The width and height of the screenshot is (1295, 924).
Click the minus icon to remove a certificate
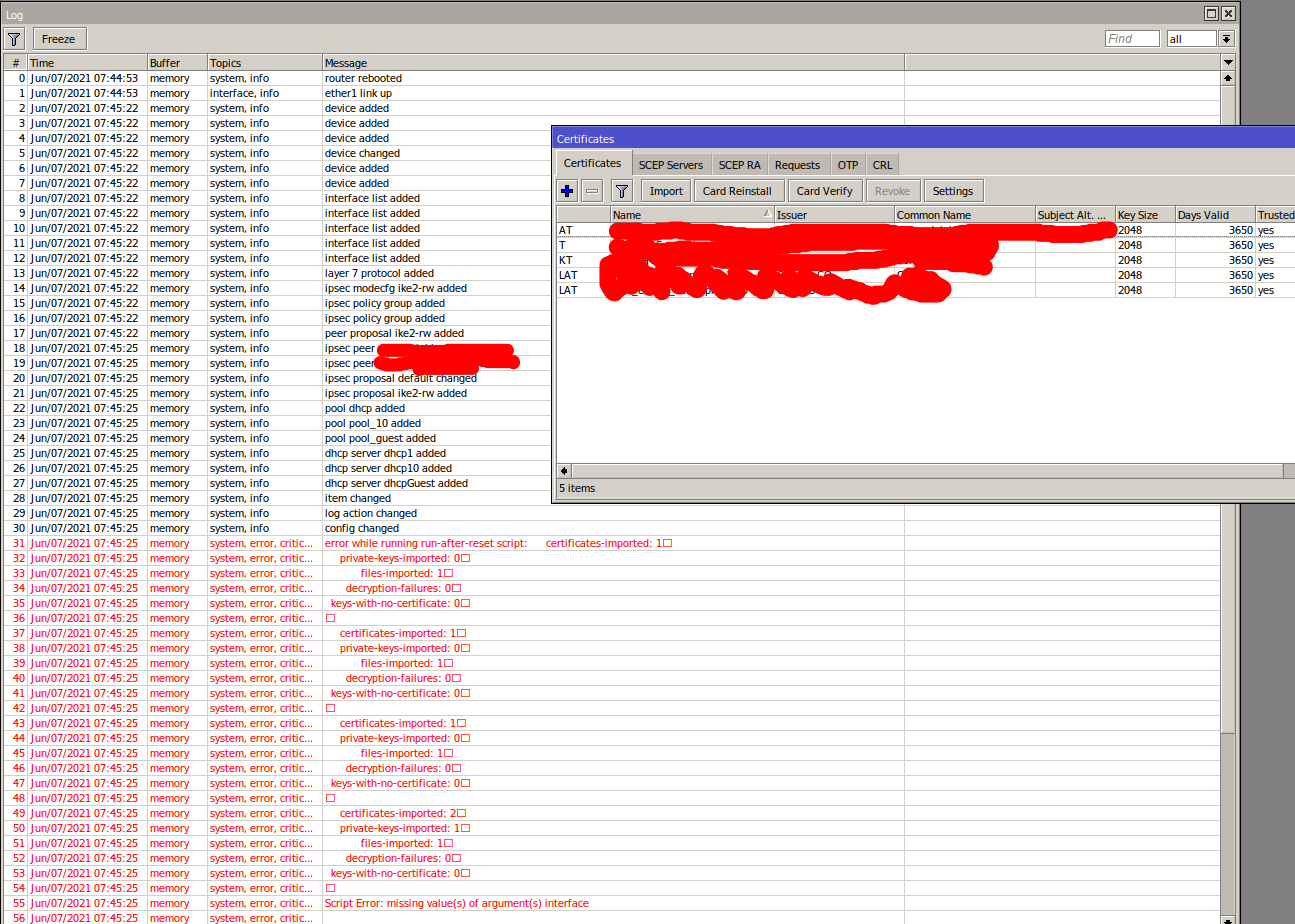coord(592,190)
